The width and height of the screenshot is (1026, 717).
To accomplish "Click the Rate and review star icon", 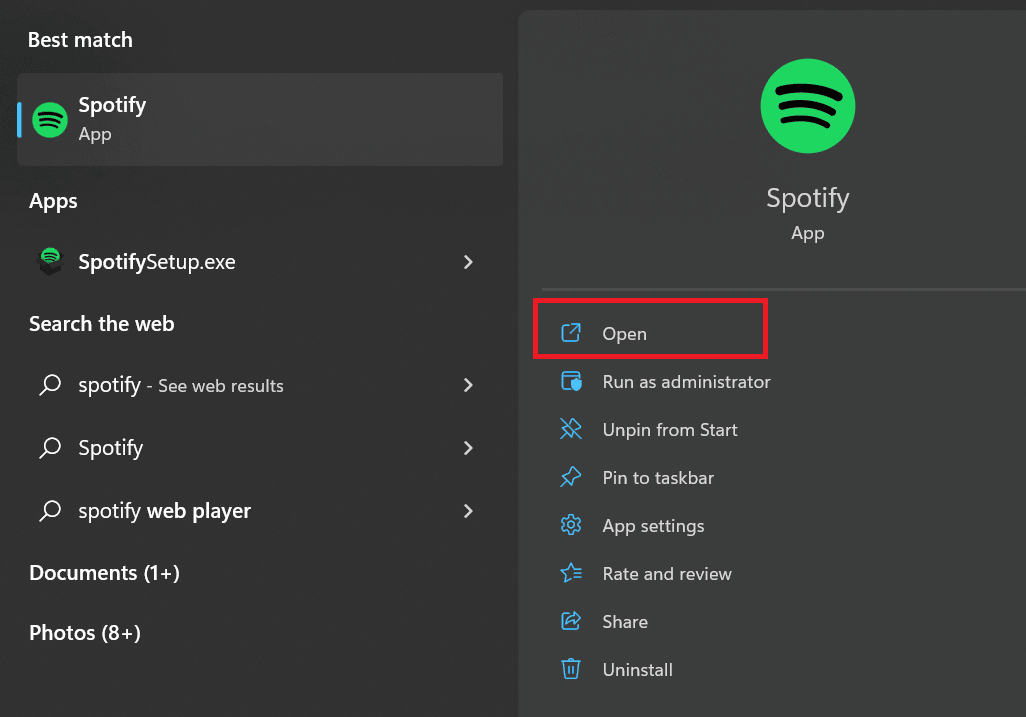I will (x=571, y=573).
